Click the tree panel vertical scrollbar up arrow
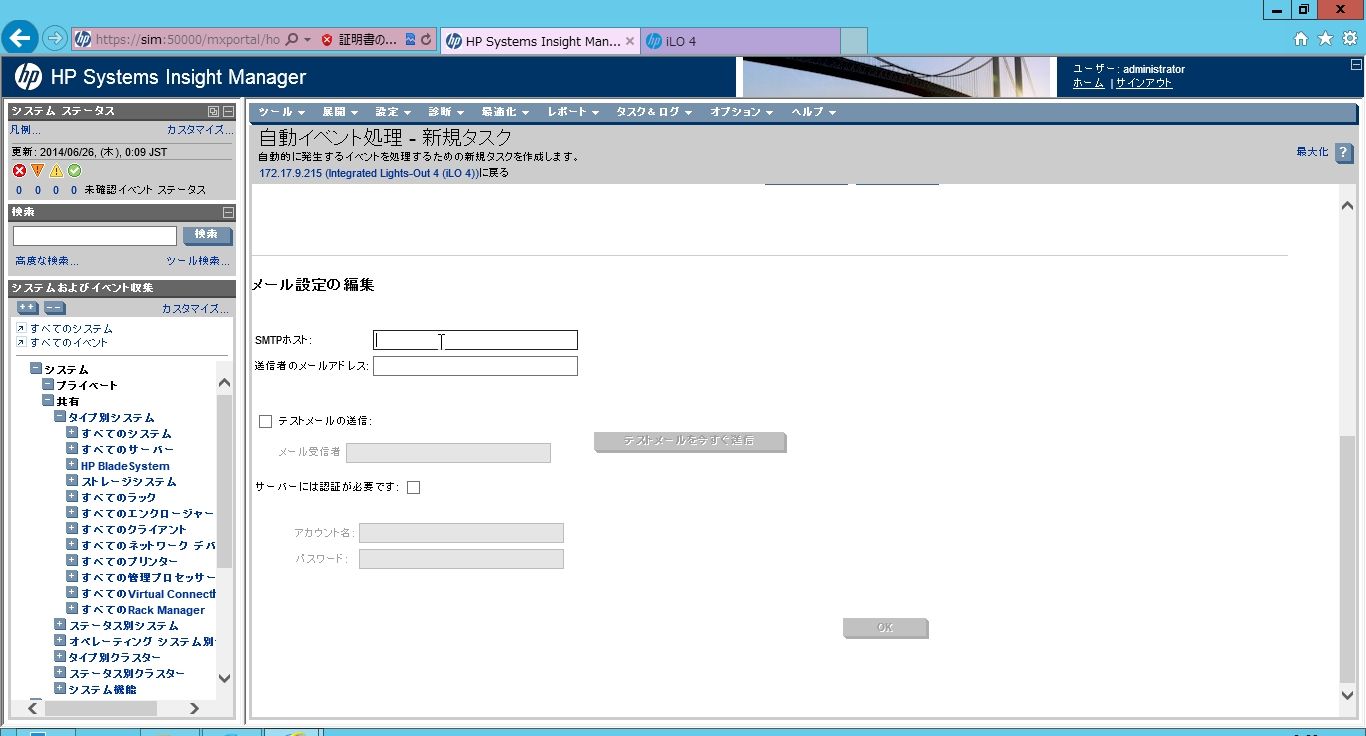 pos(224,384)
